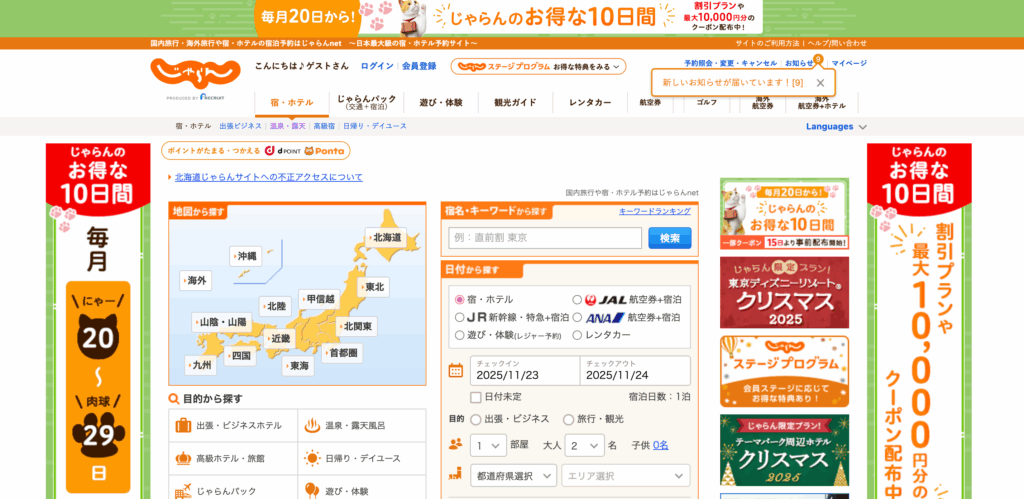
Task: Click the hotel name keyword search field
Action: pos(545,238)
